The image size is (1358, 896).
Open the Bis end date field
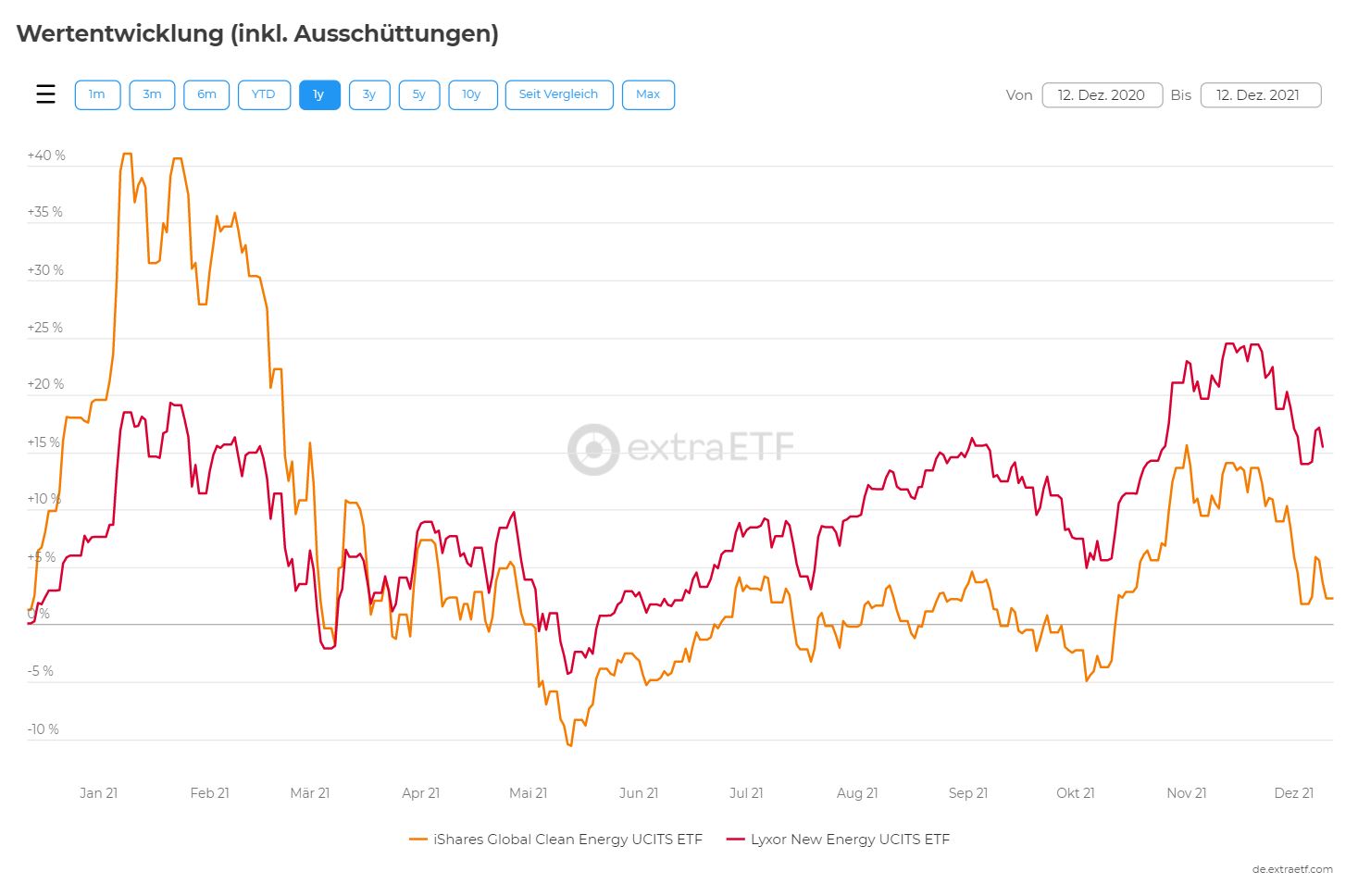click(1259, 95)
